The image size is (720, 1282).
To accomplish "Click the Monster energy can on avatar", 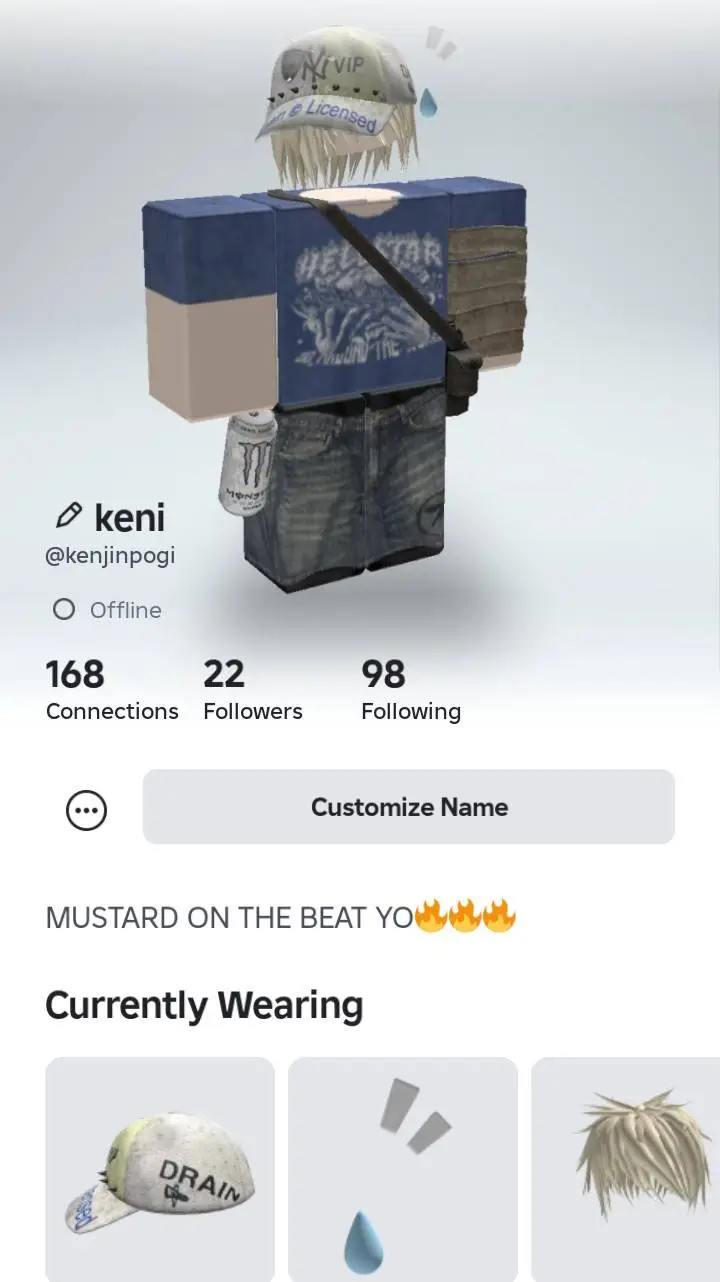I will (241, 461).
